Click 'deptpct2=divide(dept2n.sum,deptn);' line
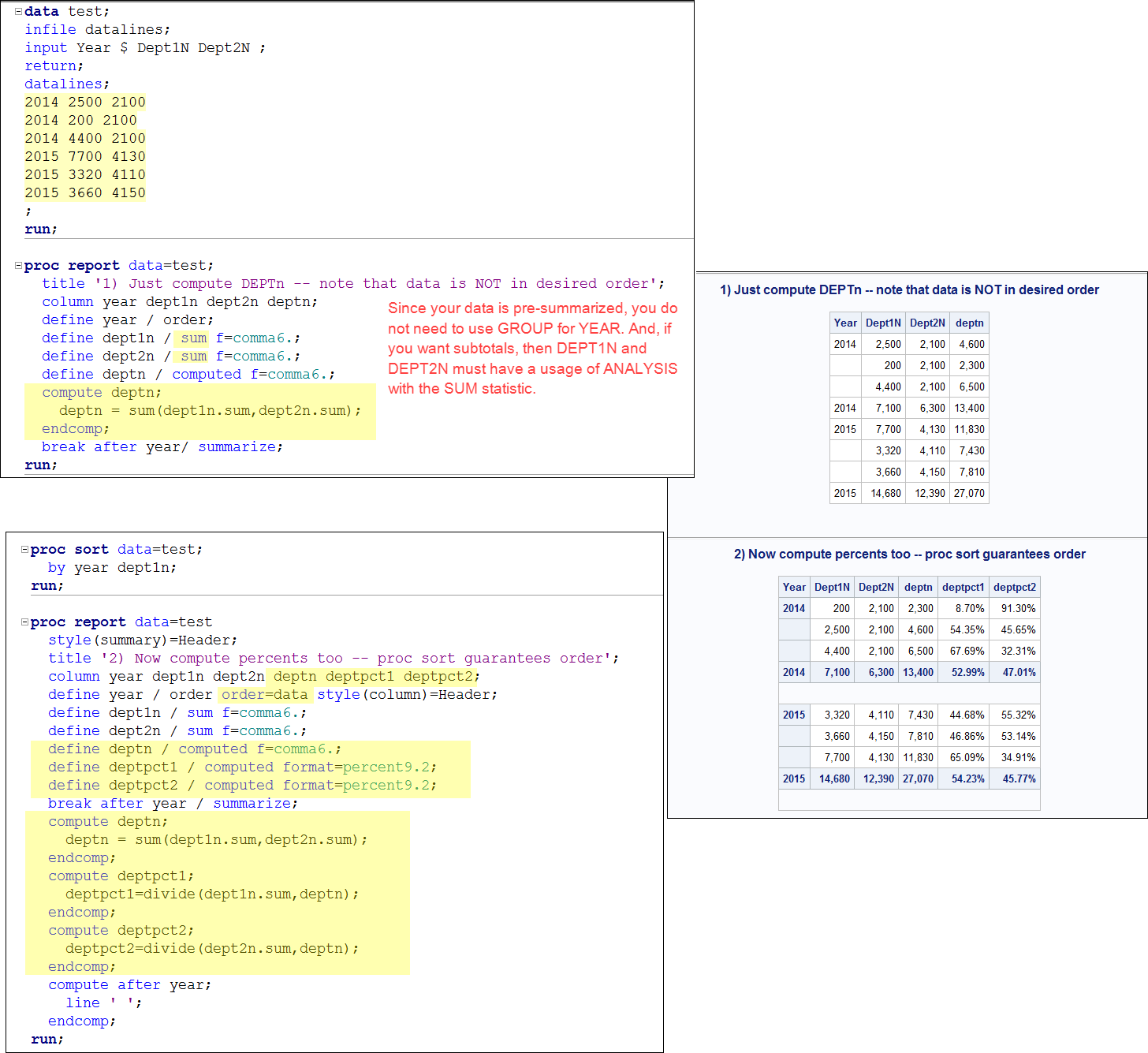 pyautogui.click(x=212, y=948)
